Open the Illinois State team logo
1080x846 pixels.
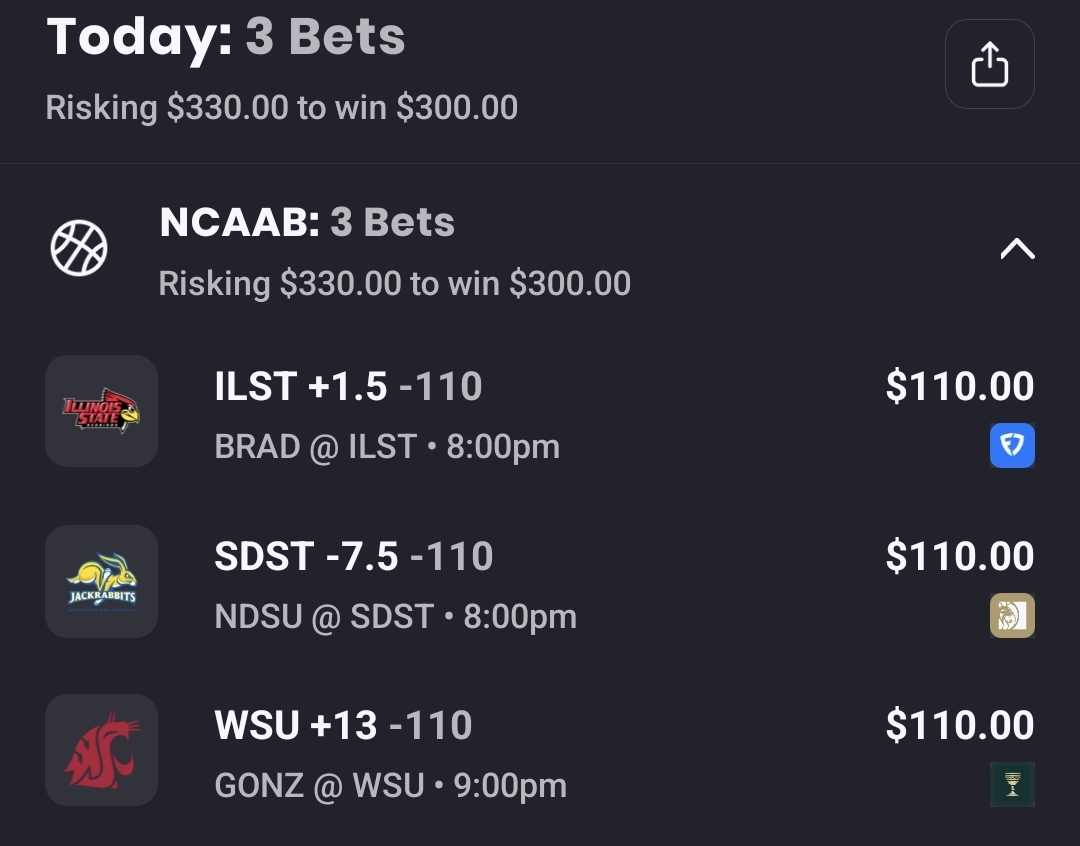[101, 411]
